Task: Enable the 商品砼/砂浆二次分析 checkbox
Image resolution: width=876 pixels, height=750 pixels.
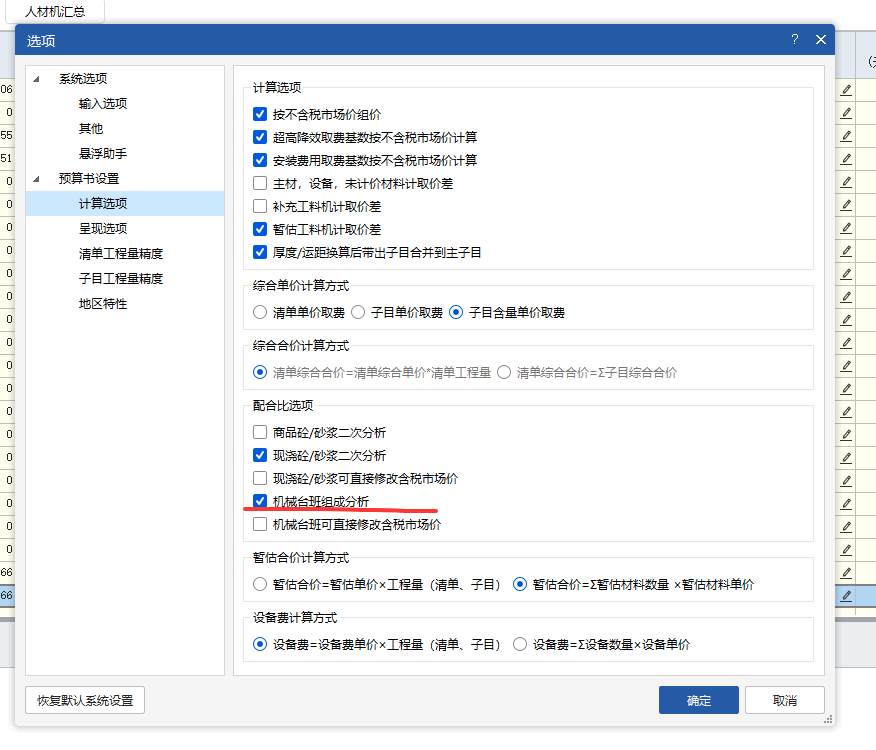Action: [259, 431]
